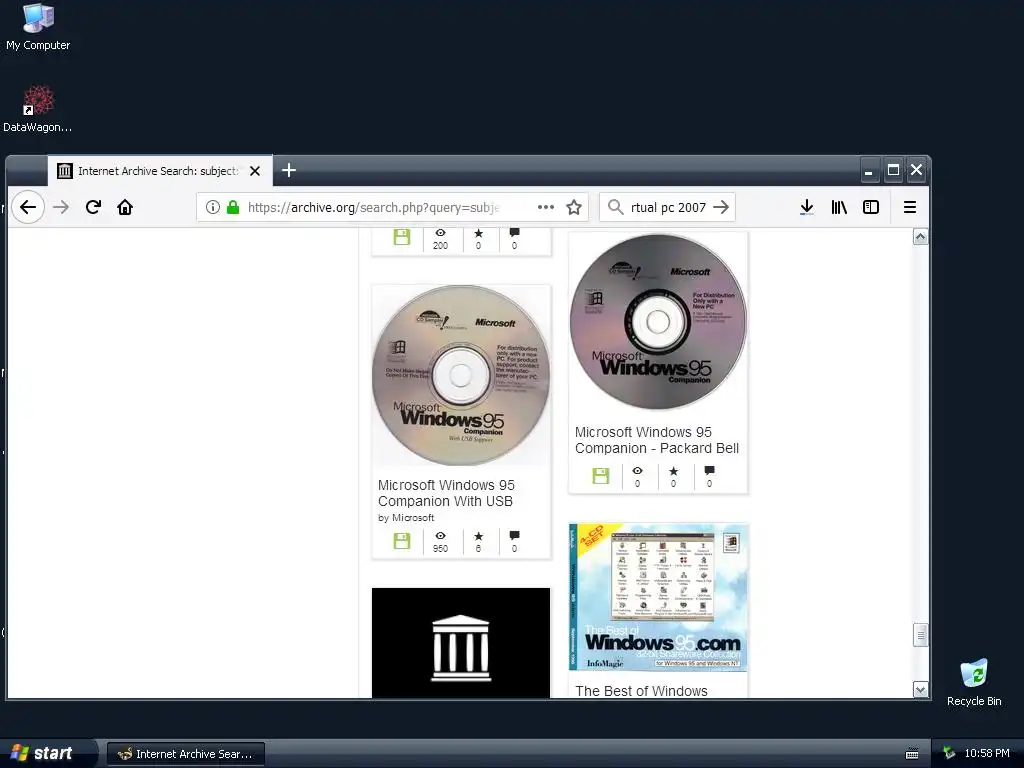The width and height of the screenshot is (1024, 768).
Task: Open My Computer desktop icon
Action: (x=38, y=27)
